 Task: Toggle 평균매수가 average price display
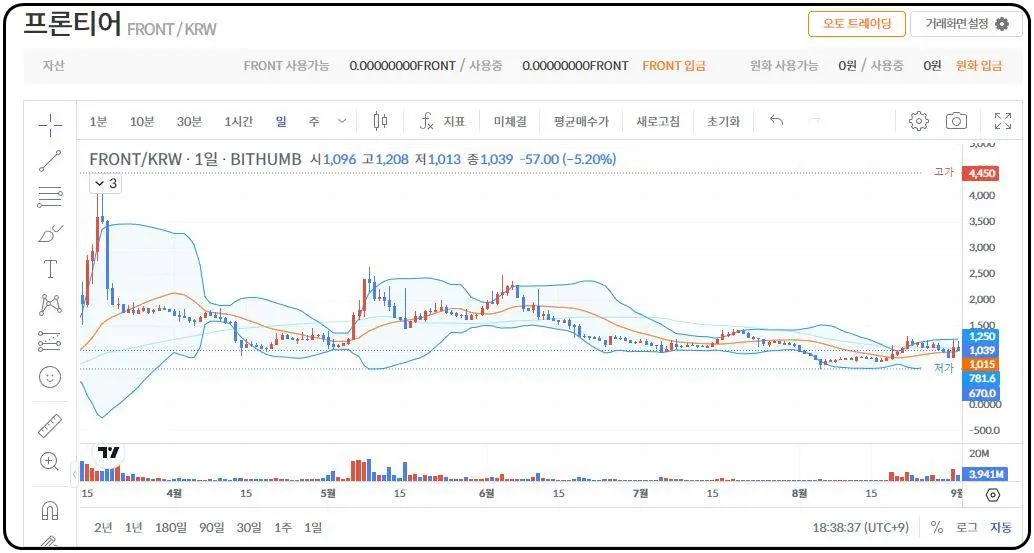tap(581, 121)
